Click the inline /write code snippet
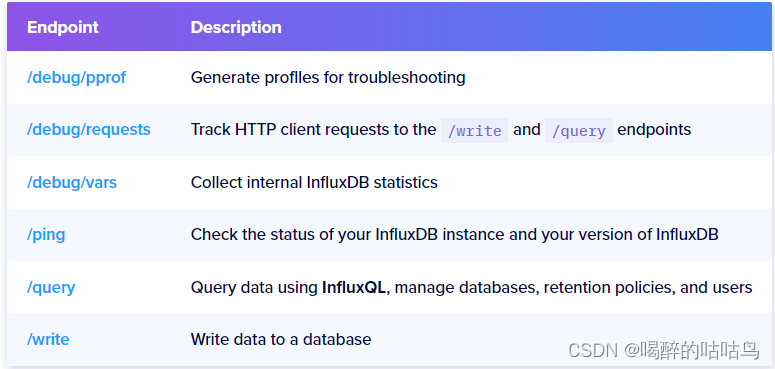 click(x=474, y=130)
